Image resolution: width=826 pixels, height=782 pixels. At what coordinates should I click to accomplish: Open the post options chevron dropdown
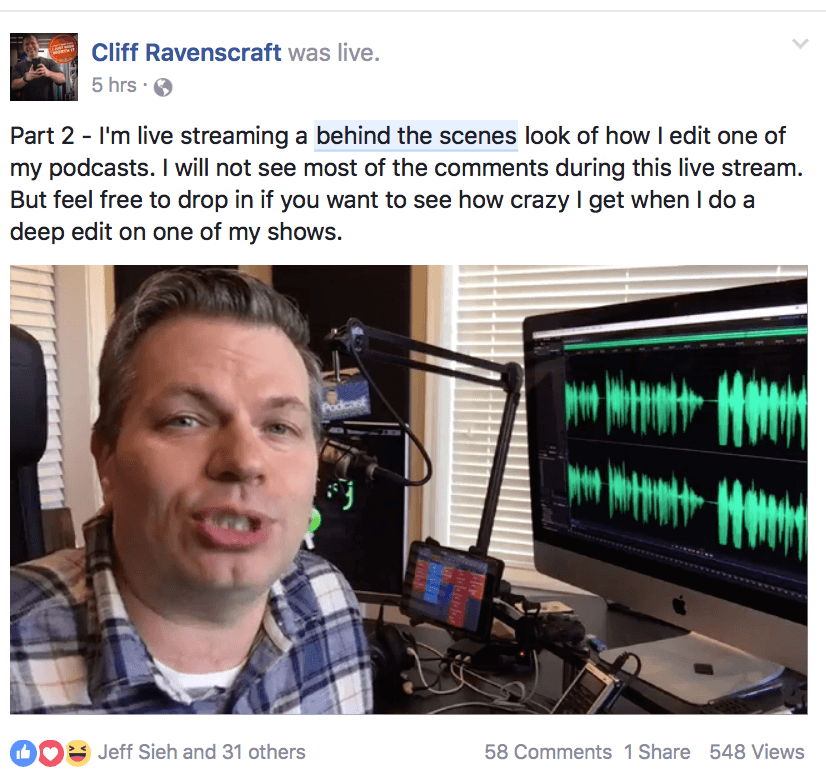coord(800,44)
